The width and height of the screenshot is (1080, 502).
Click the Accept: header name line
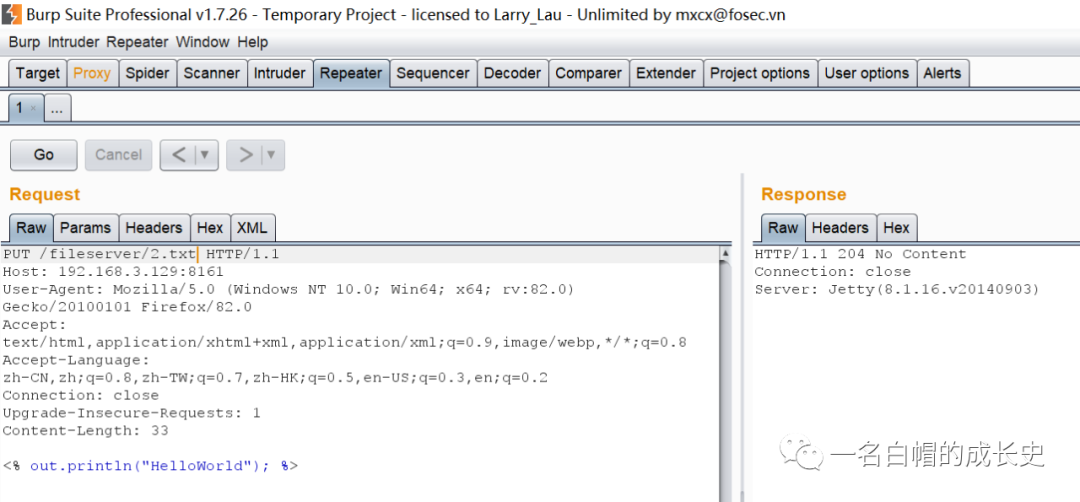point(35,325)
